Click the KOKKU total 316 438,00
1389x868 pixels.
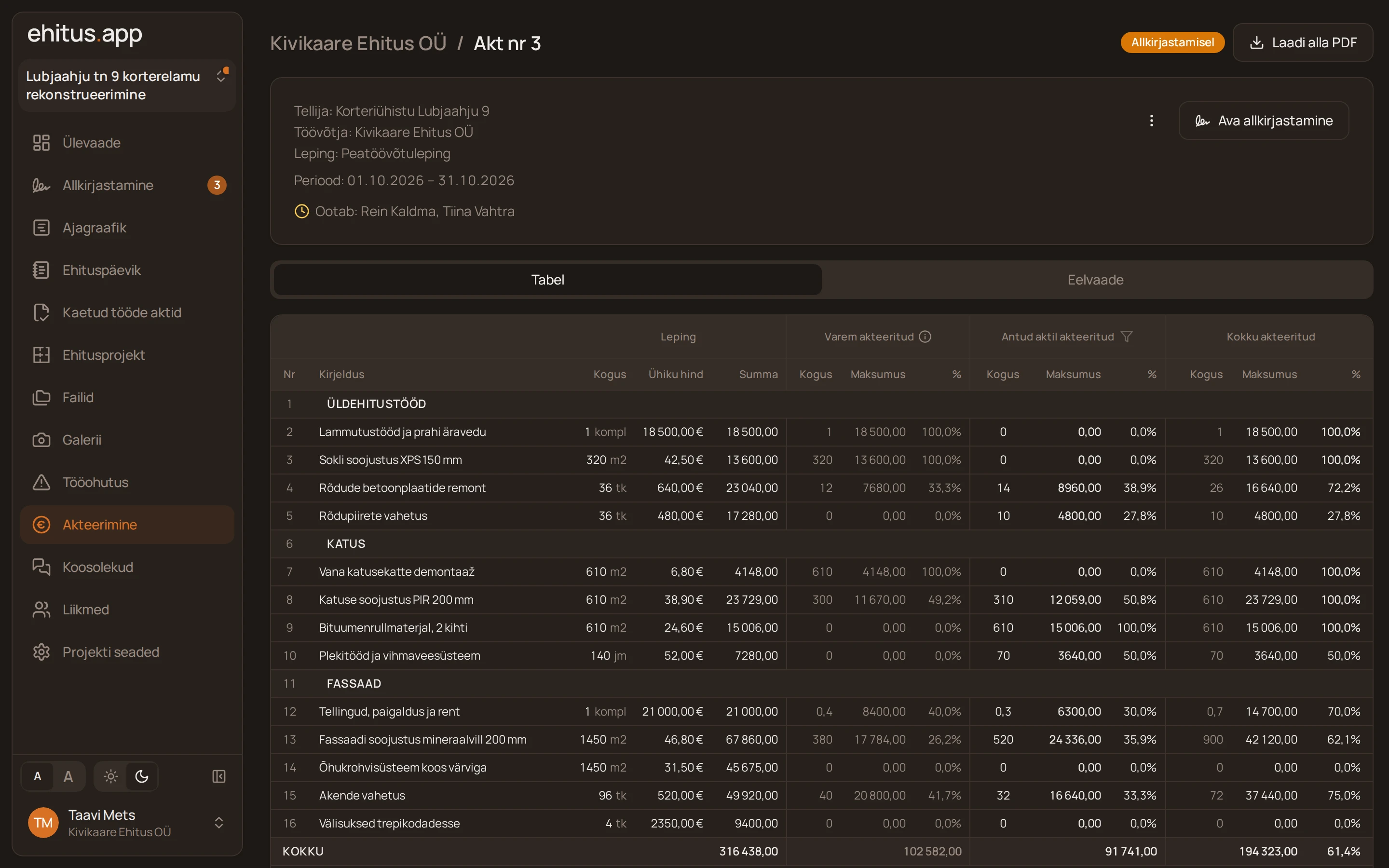pos(749,851)
